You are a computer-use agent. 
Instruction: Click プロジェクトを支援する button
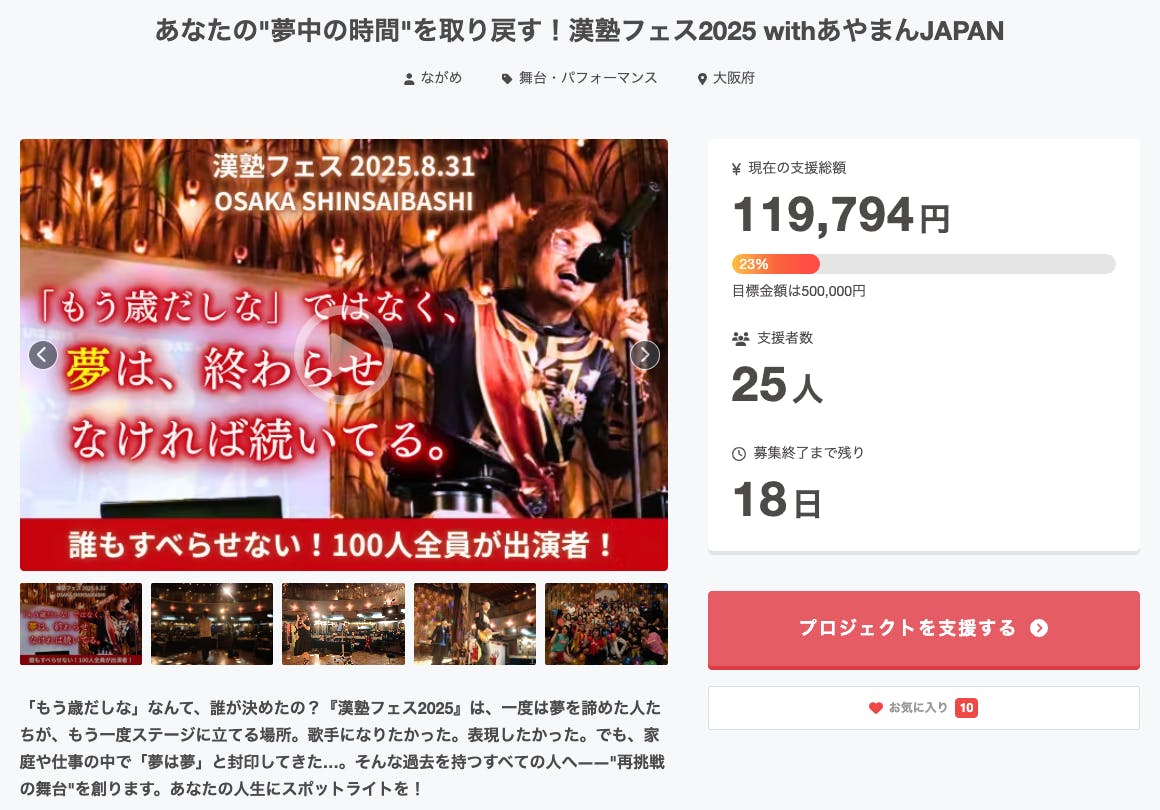pyautogui.click(x=923, y=630)
